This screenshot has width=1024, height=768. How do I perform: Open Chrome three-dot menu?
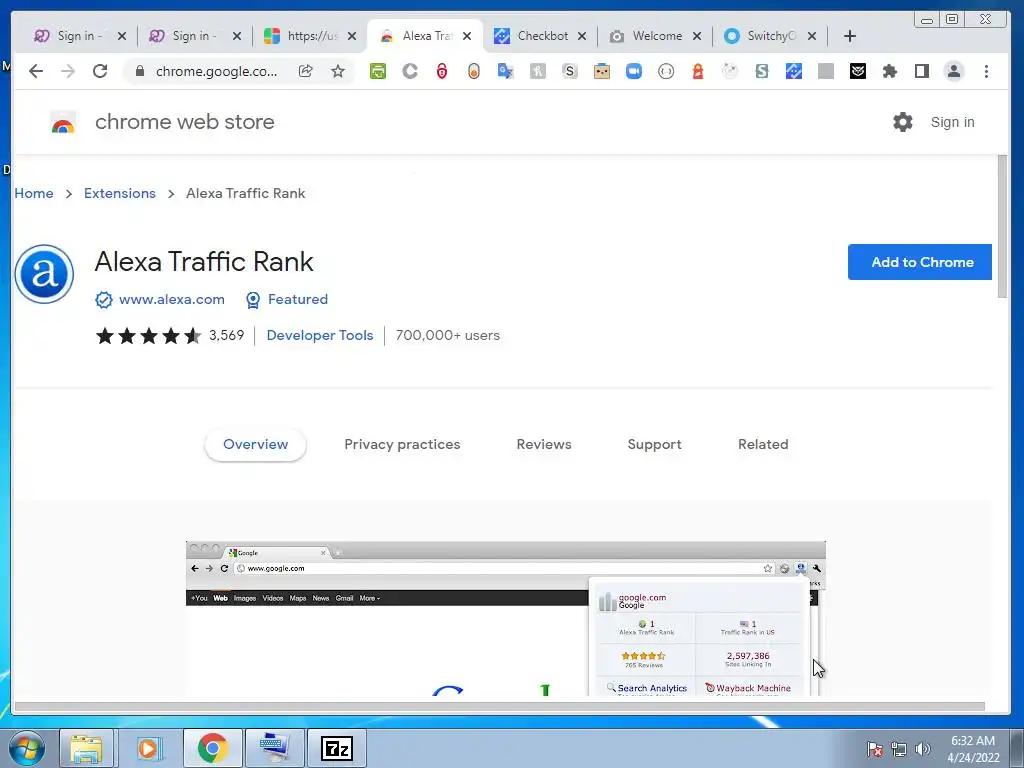(986, 71)
